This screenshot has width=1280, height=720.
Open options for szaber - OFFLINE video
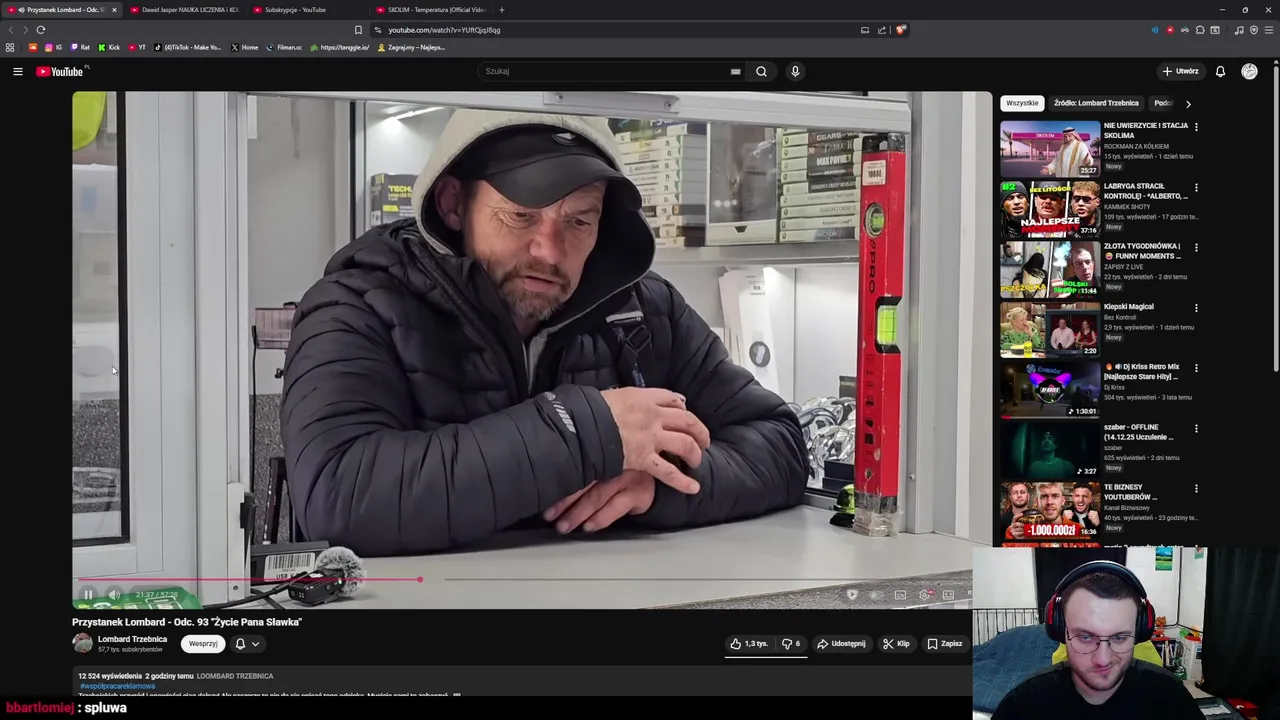pos(1196,428)
